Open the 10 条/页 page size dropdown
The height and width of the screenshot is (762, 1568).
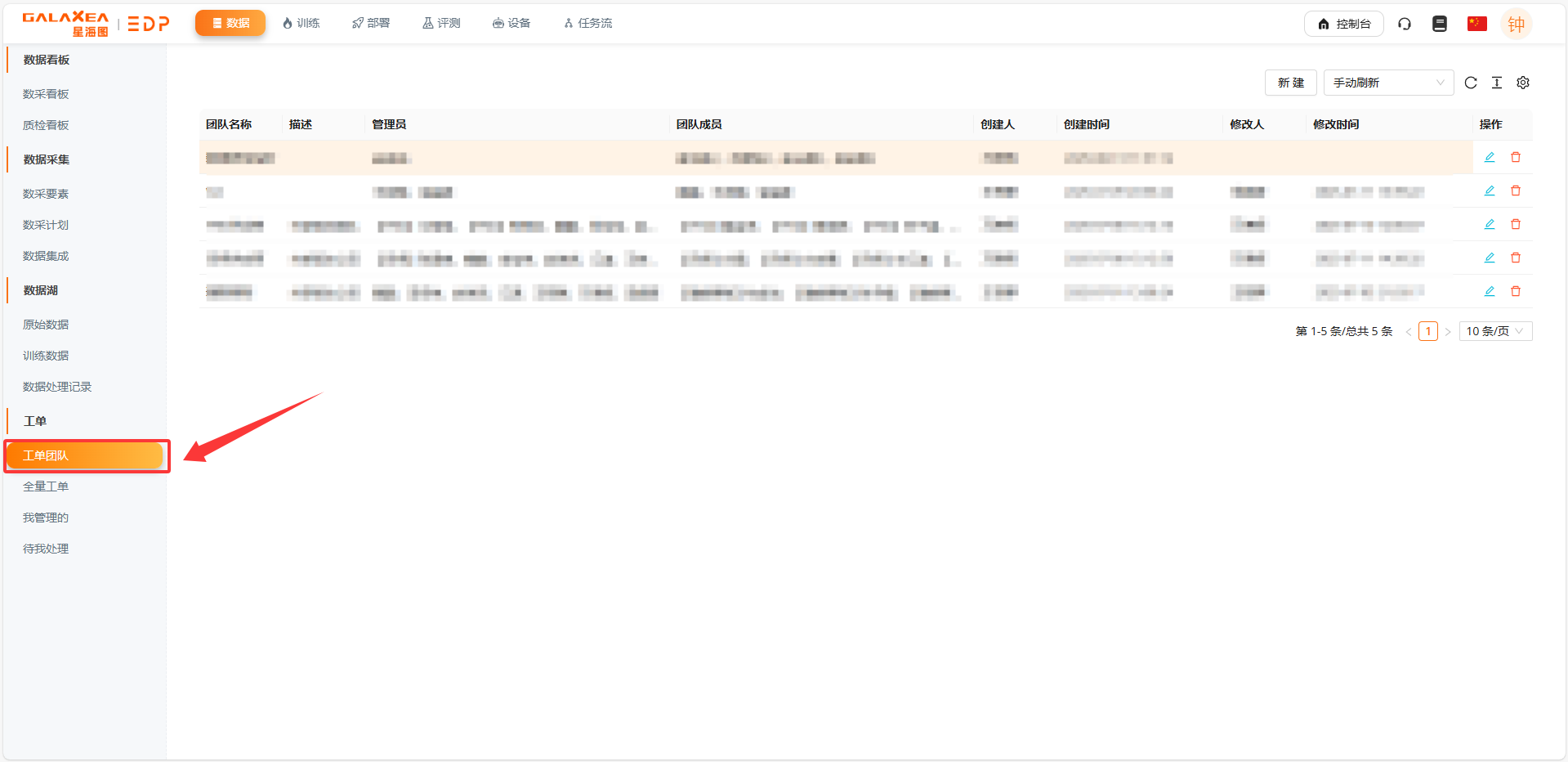(1494, 331)
